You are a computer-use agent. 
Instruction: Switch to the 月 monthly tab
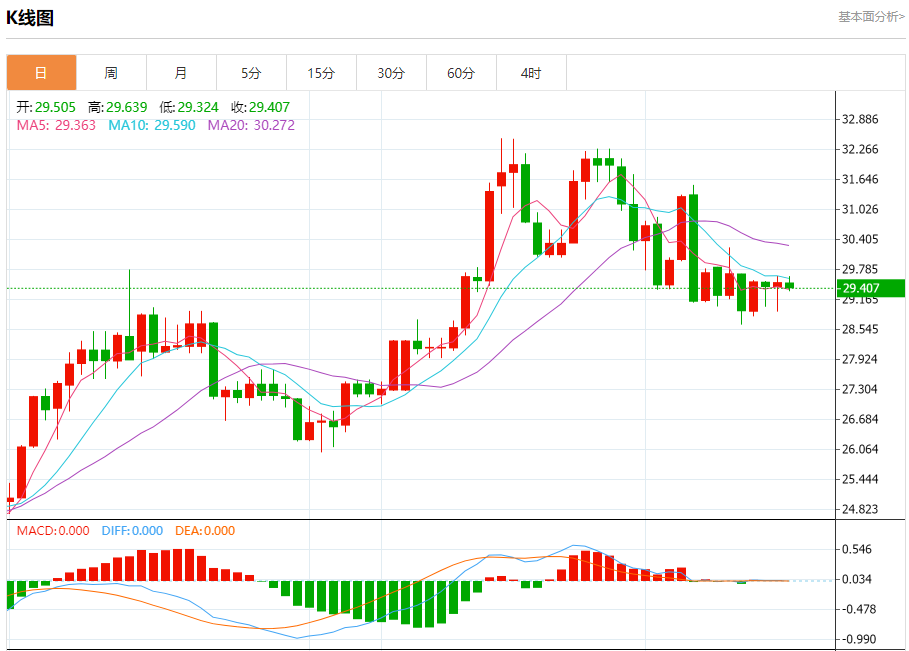[181, 73]
